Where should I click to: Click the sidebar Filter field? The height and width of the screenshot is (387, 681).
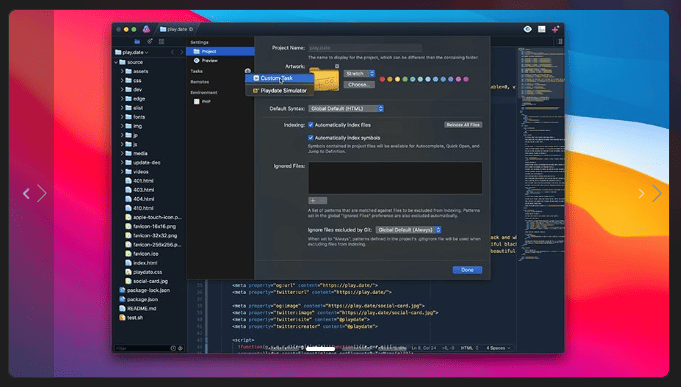point(142,348)
